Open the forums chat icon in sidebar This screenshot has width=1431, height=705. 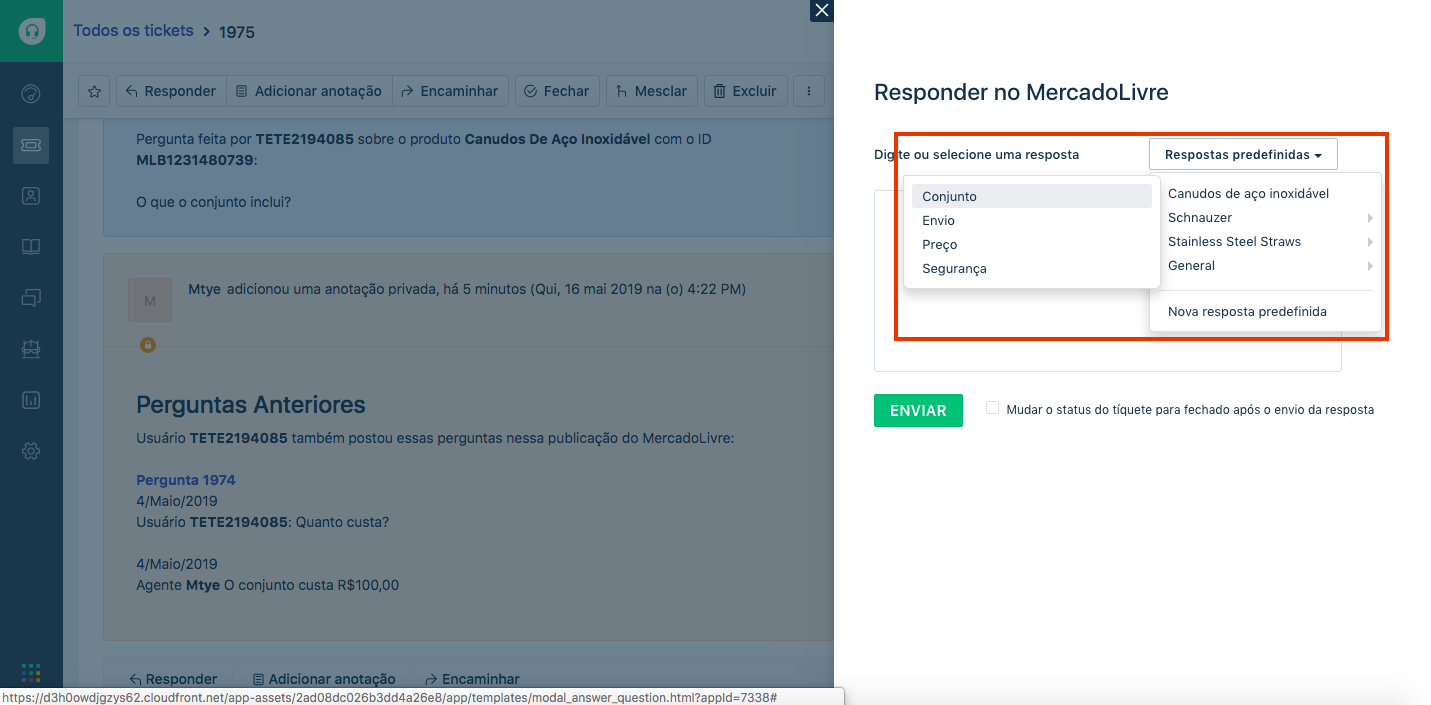(x=31, y=298)
